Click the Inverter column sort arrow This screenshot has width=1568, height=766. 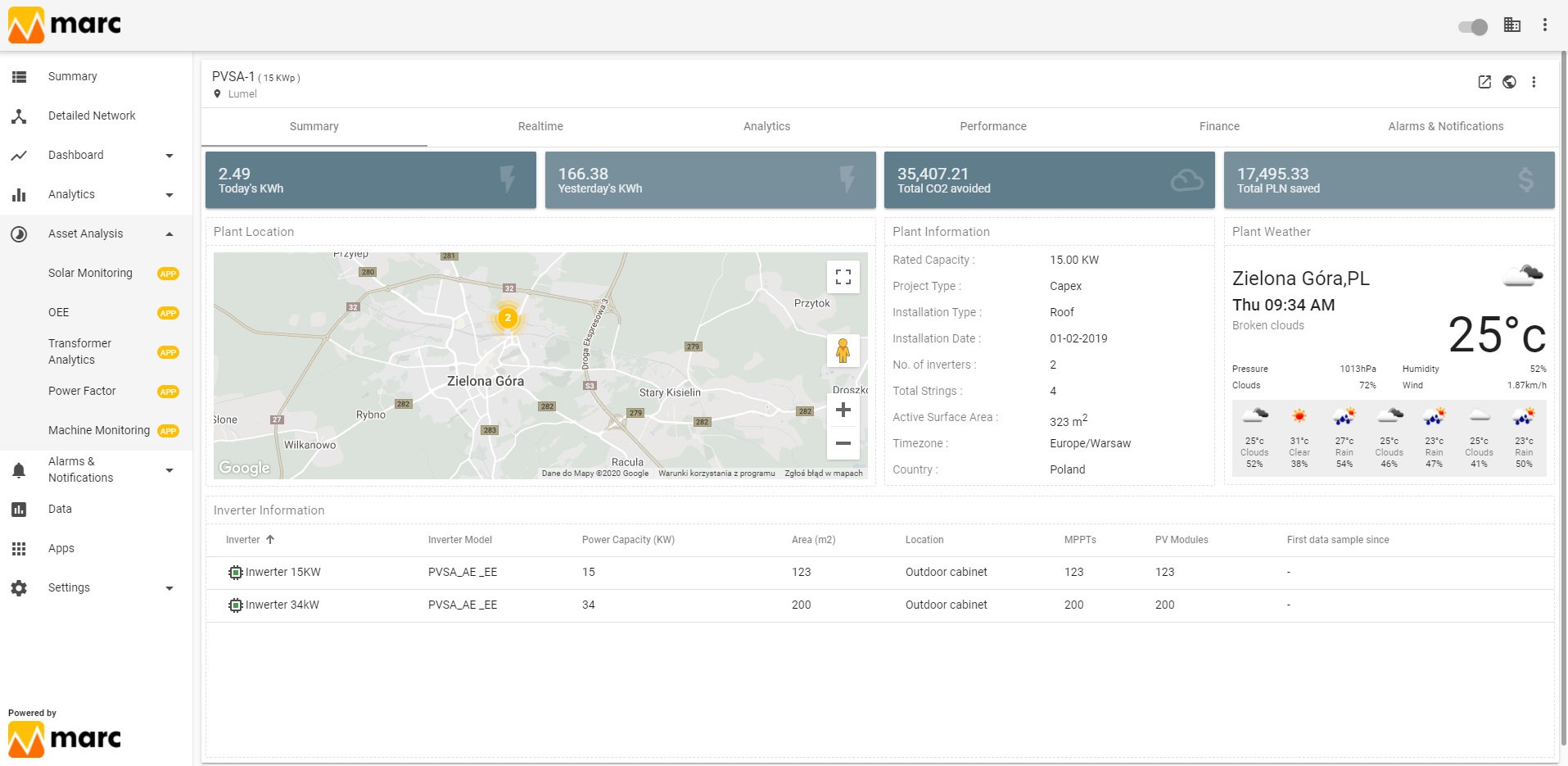(270, 540)
